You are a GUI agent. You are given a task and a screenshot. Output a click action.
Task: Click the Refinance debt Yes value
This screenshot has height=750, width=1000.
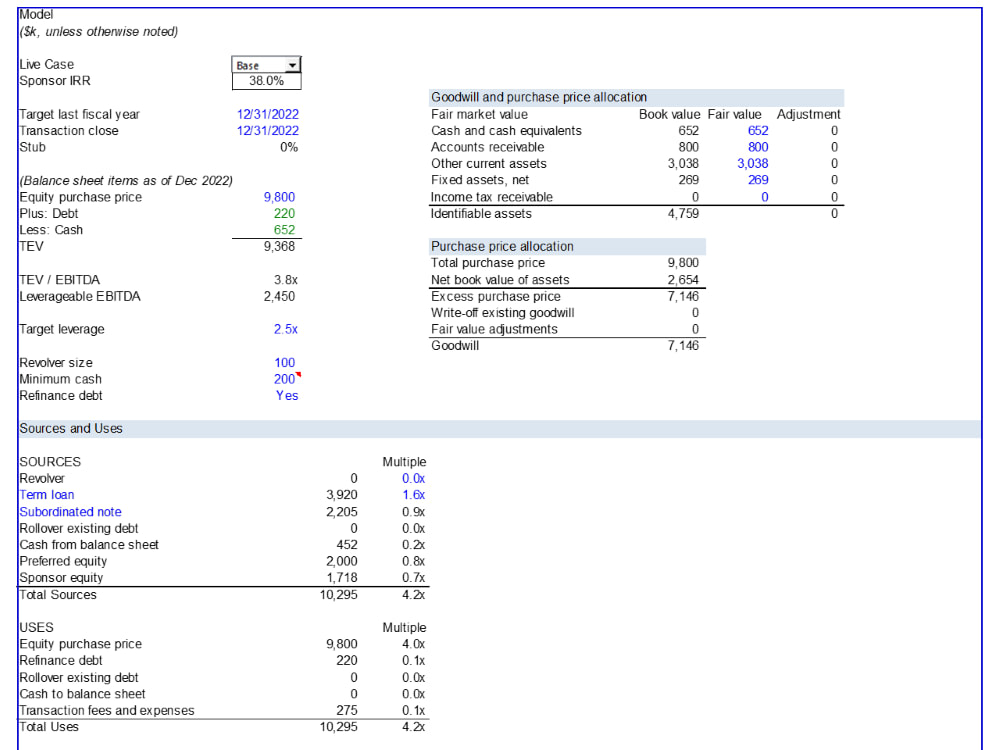tap(287, 396)
